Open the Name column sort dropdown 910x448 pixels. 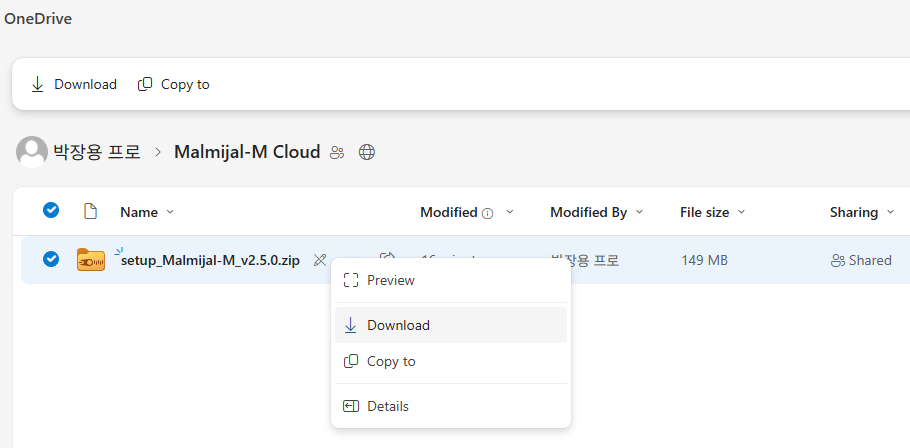pos(170,212)
